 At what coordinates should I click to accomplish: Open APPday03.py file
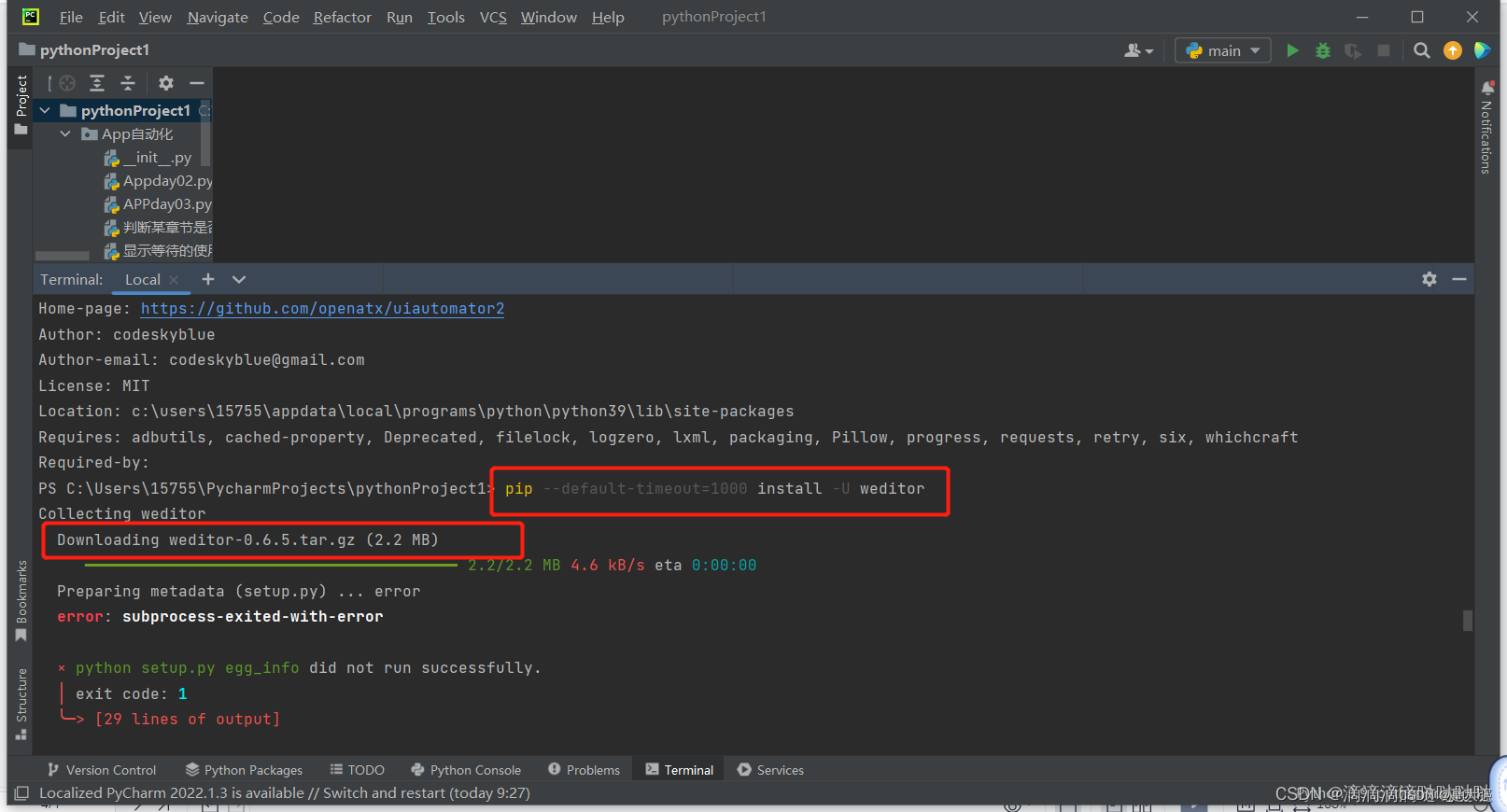tap(158, 204)
